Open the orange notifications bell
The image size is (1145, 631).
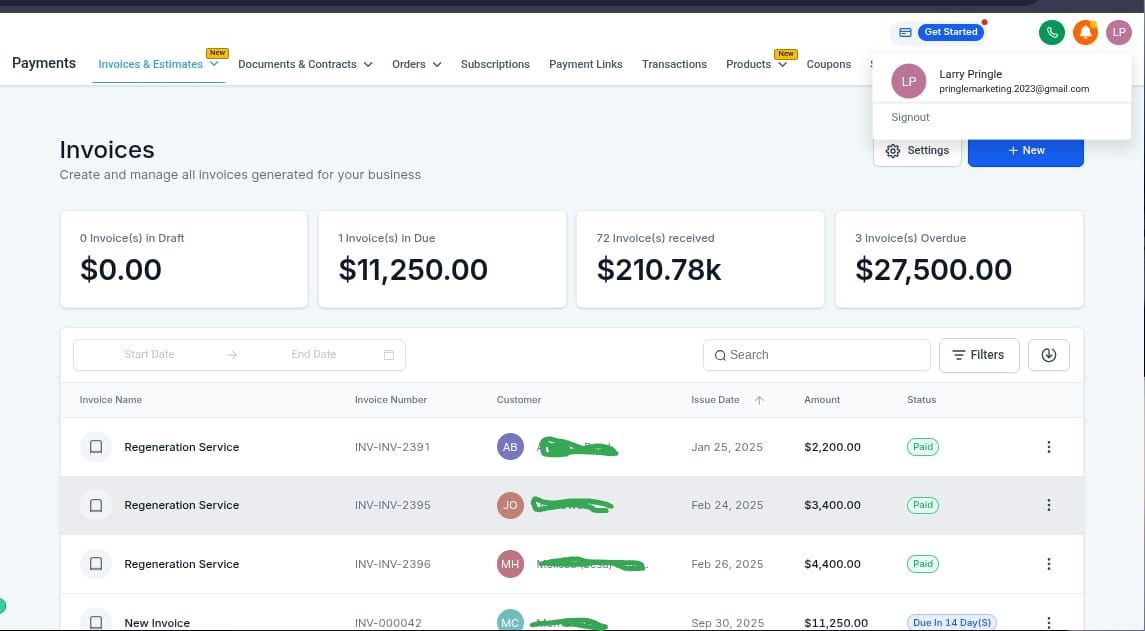point(1085,32)
